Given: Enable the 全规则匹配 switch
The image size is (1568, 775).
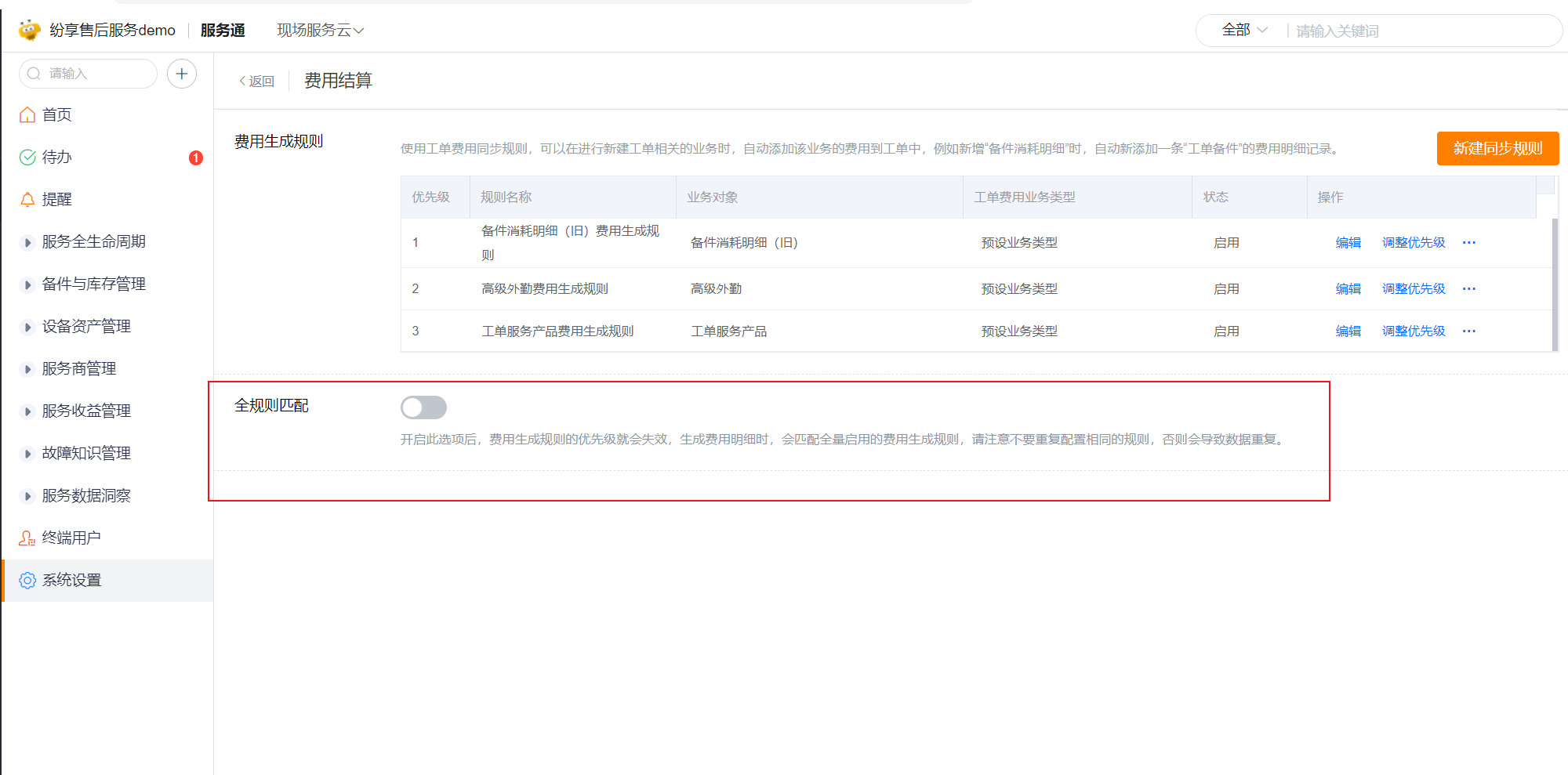Looking at the screenshot, I should point(423,407).
